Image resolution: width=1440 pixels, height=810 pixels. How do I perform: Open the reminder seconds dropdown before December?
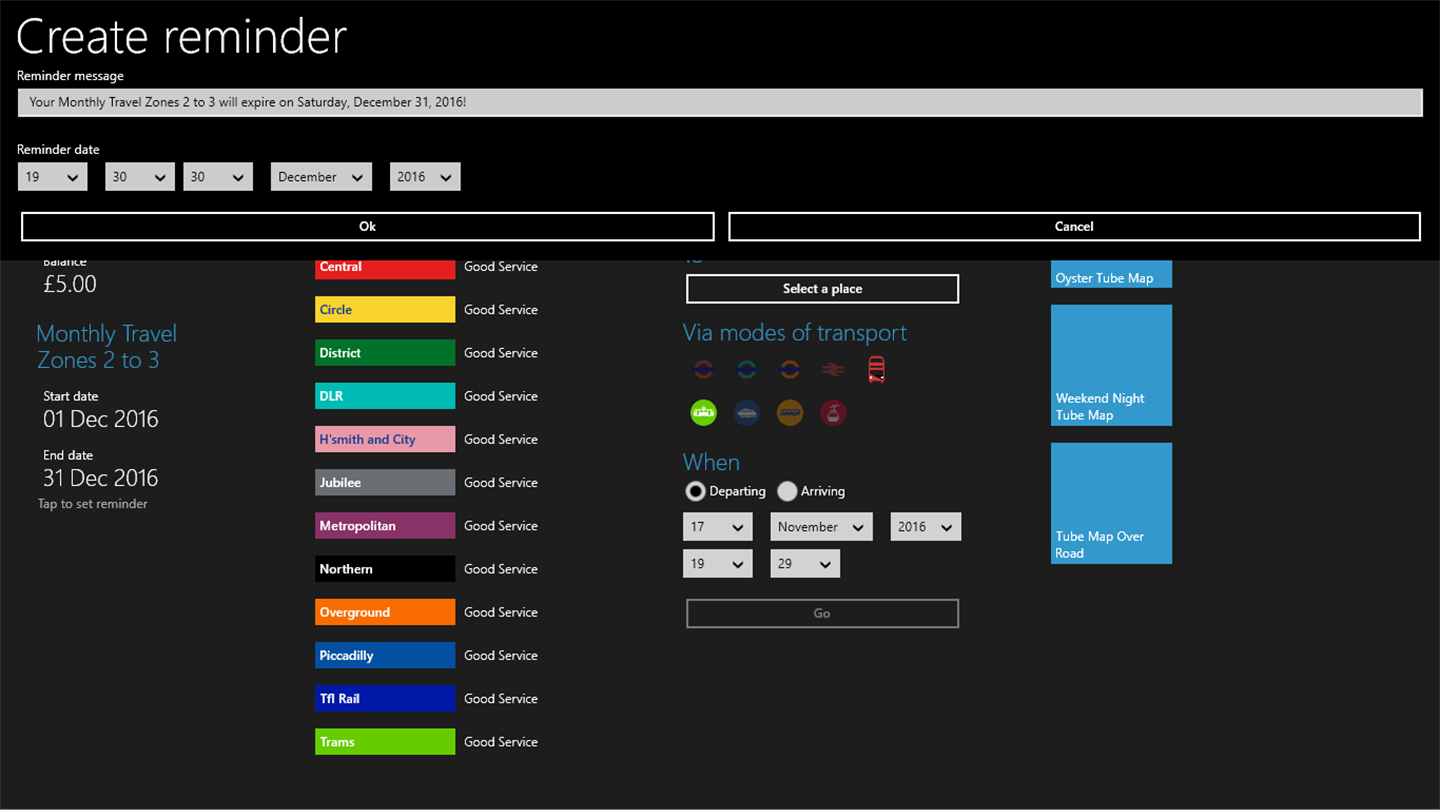coord(218,177)
